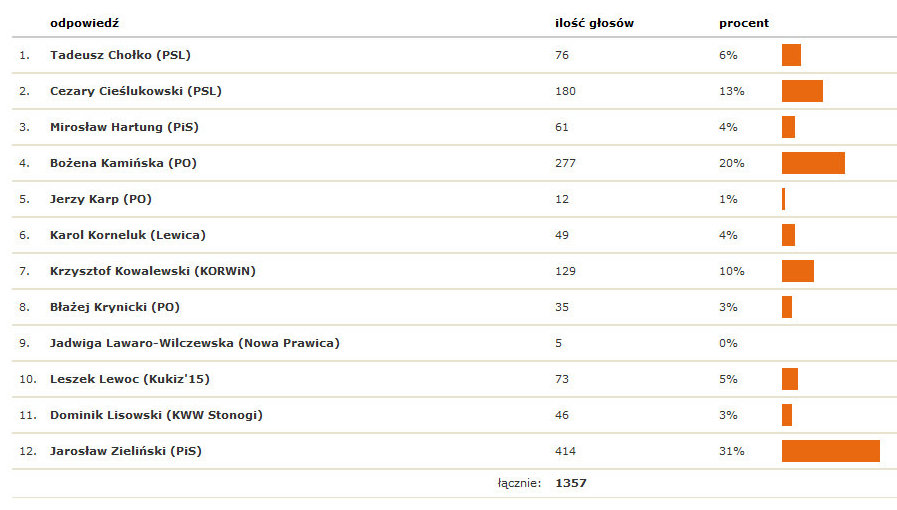This screenshot has height=510, width=897.
Task: Select Leszek Lewoc (Kukiz'15) name
Action: (129, 379)
